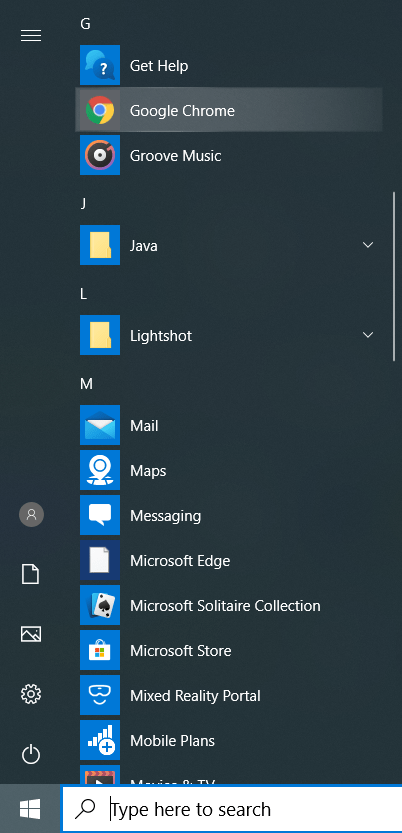Screen dimensions: 402x833
Task: Select the Mixed Reality Portal label
Action: pyautogui.click(x=195, y=696)
